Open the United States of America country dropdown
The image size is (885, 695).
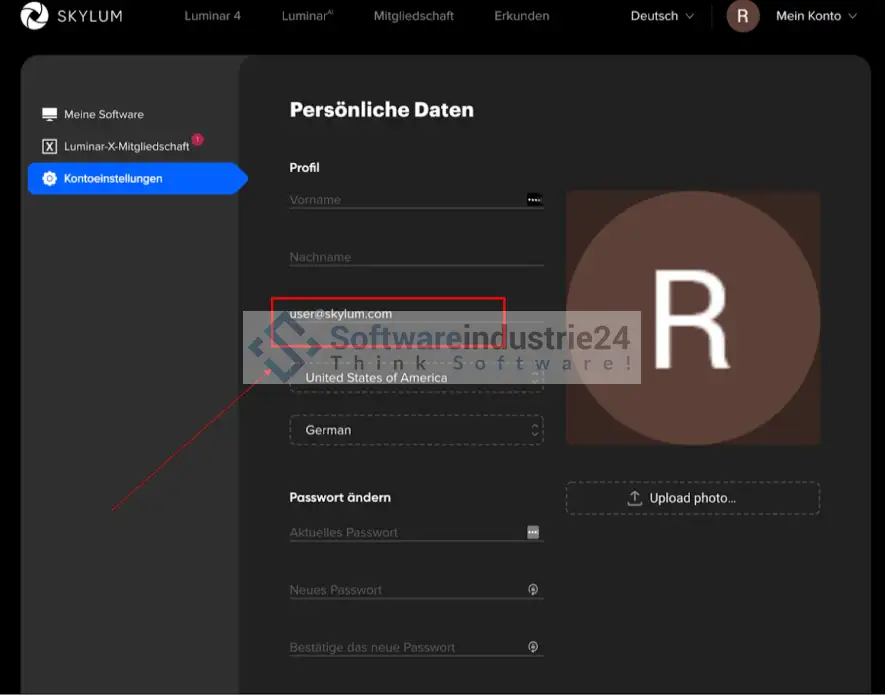(416, 378)
